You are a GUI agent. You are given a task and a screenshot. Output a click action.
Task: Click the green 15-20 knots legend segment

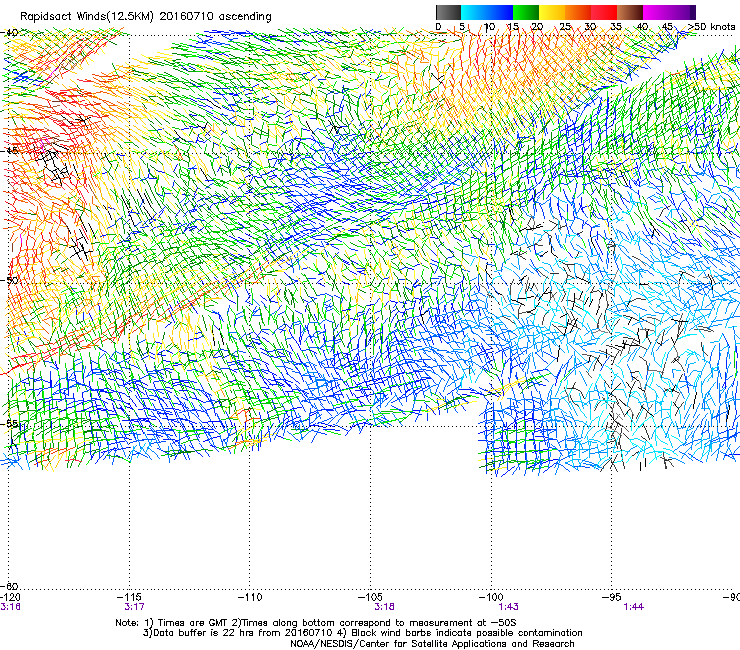526,12
